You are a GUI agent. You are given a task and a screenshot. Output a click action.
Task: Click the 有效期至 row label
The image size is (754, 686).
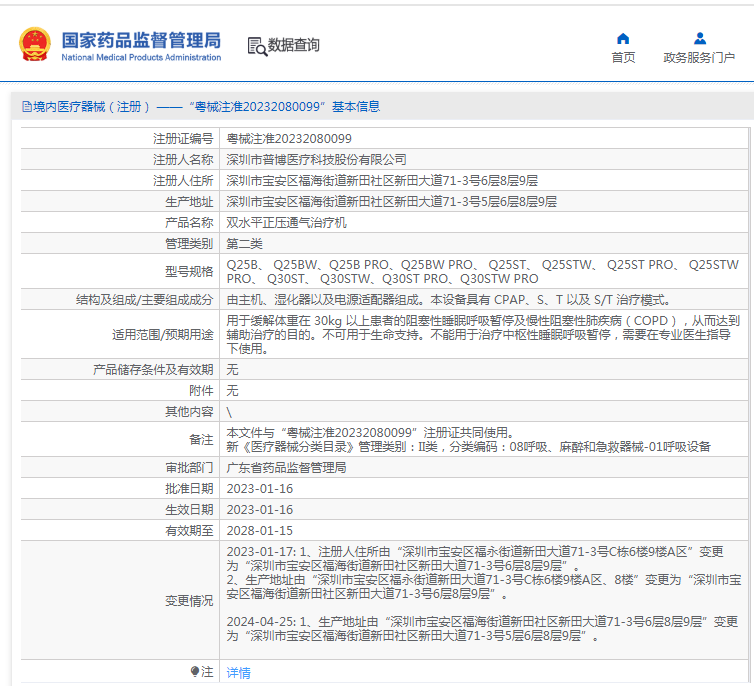(189, 531)
